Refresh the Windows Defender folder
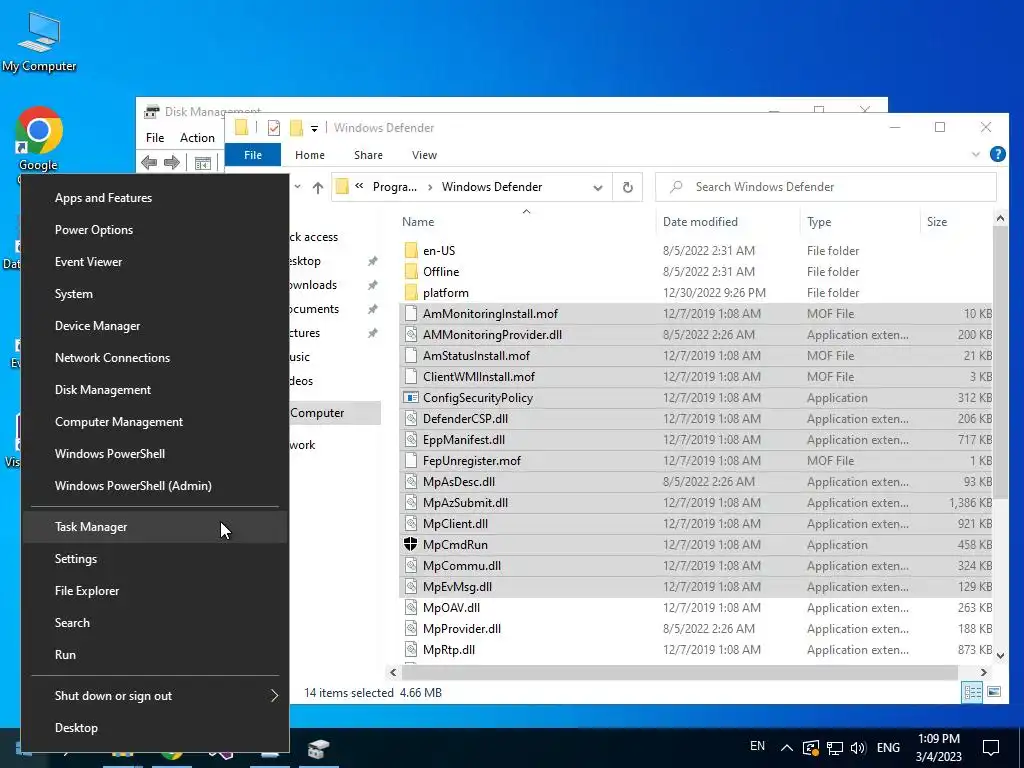1024x768 pixels. 627,187
